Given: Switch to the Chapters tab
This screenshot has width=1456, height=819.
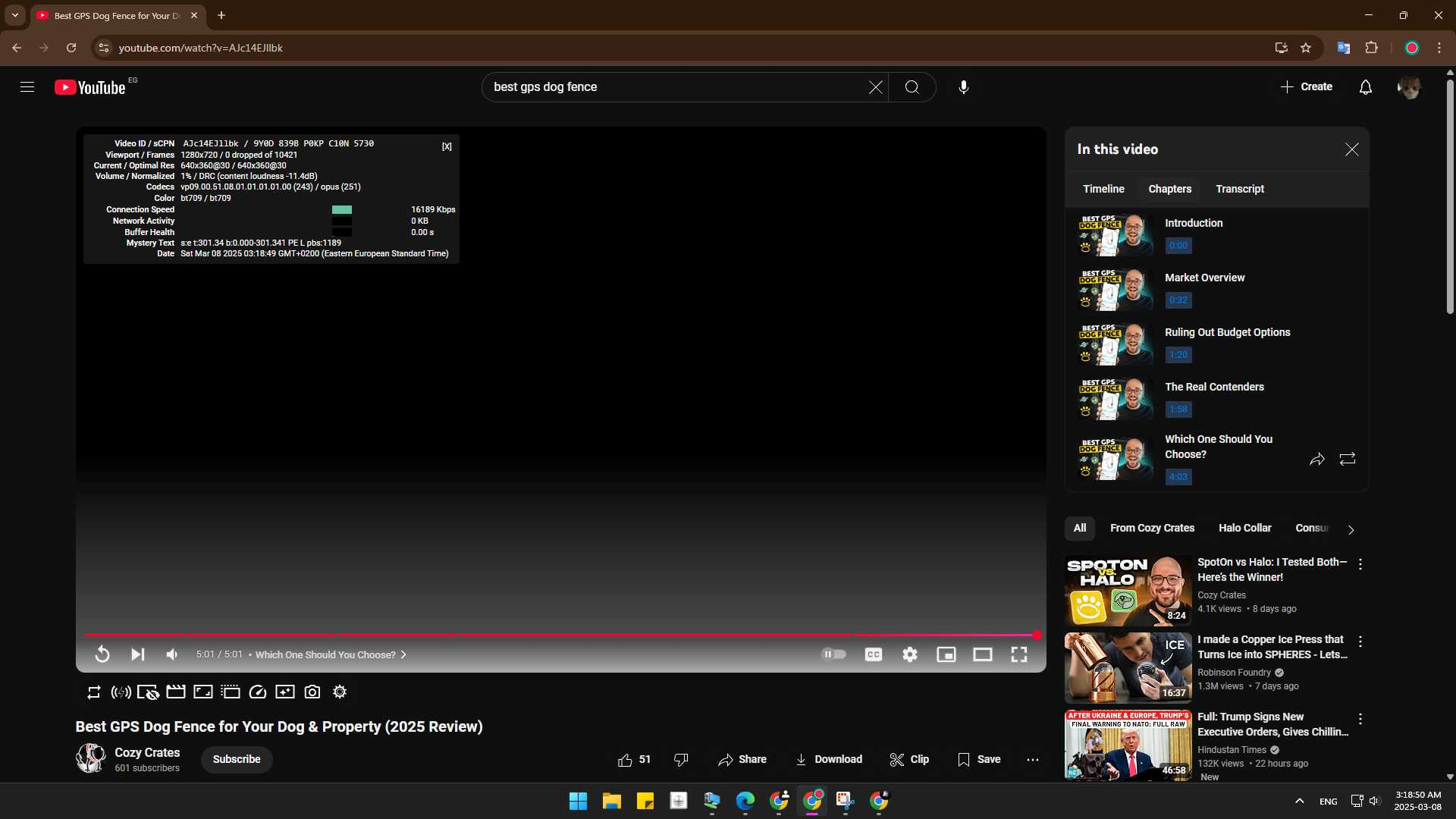Looking at the screenshot, I should click(x=1169, y=190).
